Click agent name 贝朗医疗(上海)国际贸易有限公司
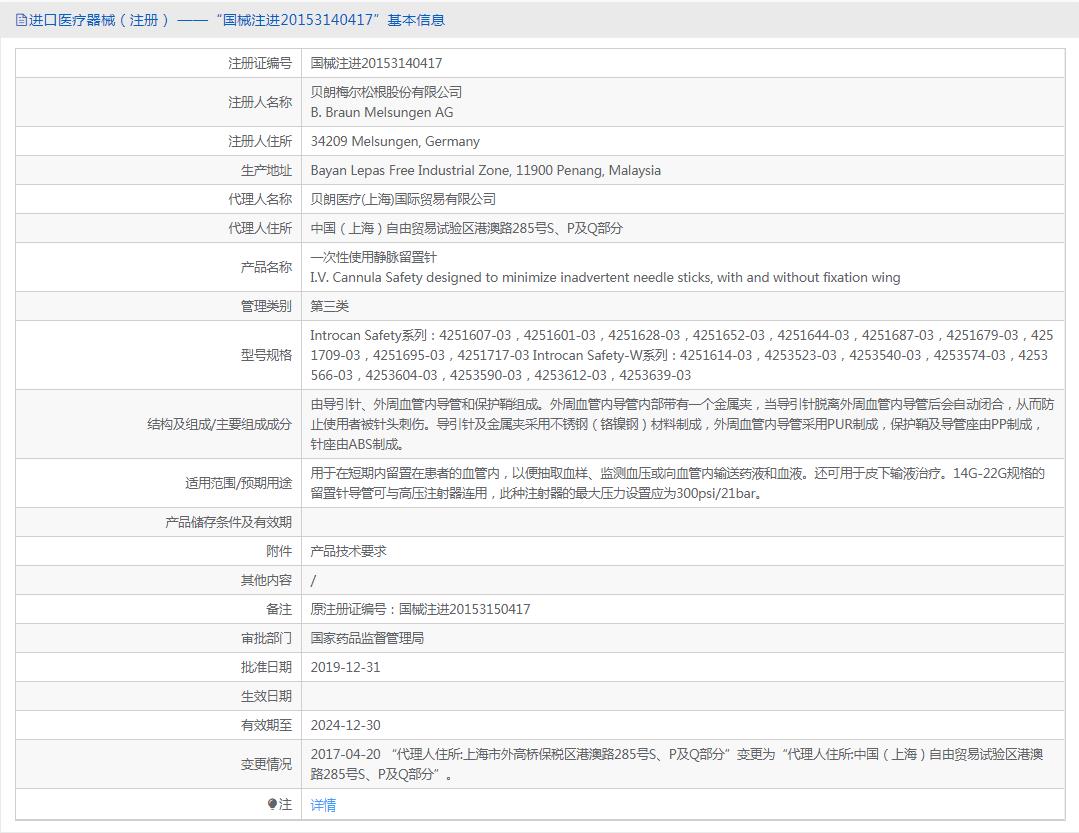Viewport: 1079px width, 833px height. 403,199
